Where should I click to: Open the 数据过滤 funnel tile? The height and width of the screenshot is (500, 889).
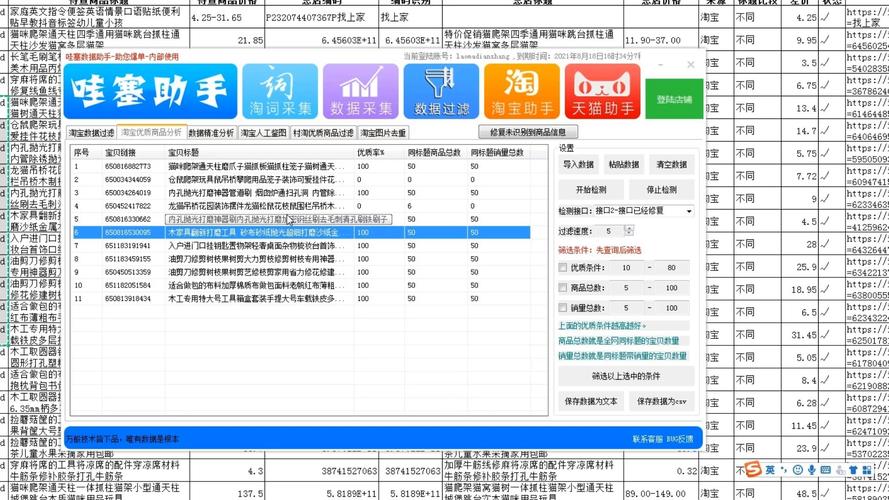pyautogui.click(x=441, y=91)
